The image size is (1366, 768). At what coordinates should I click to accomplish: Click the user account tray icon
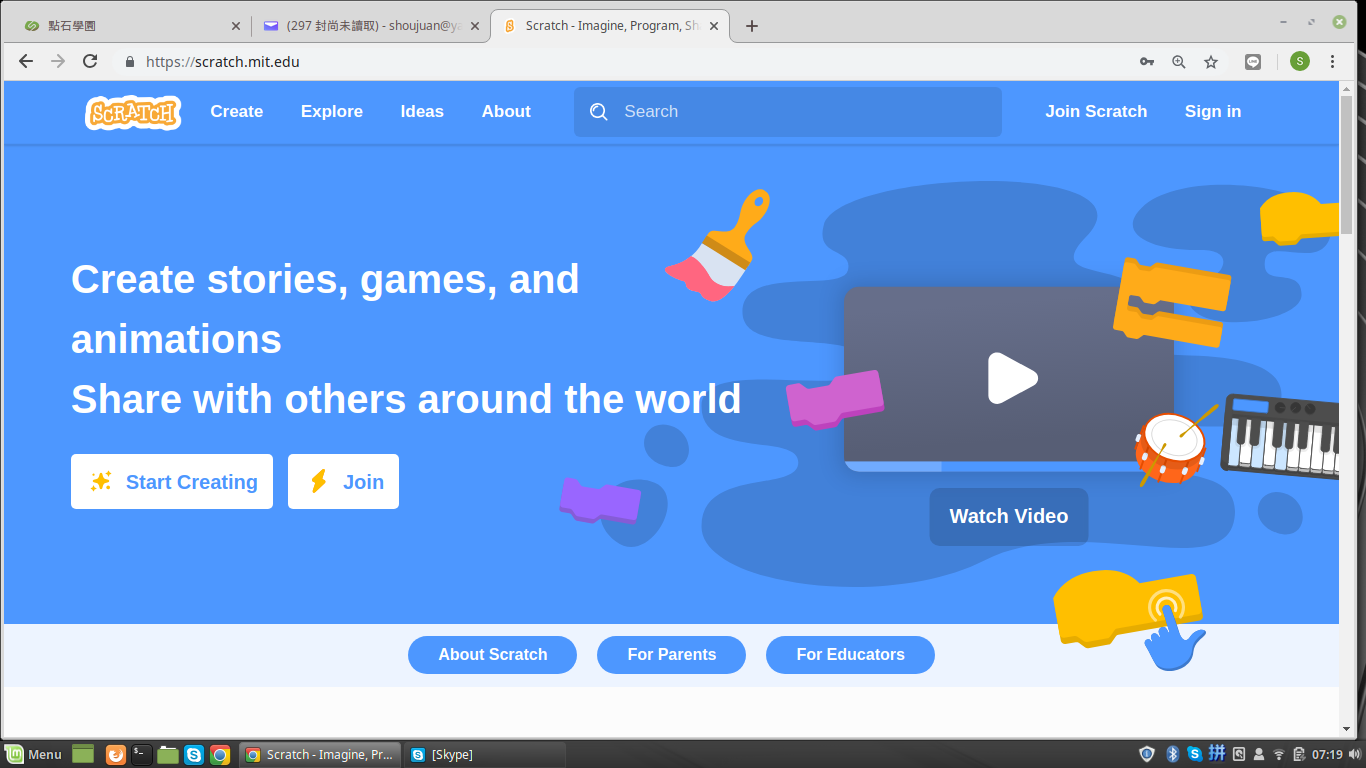click(x=1259, y=755)
